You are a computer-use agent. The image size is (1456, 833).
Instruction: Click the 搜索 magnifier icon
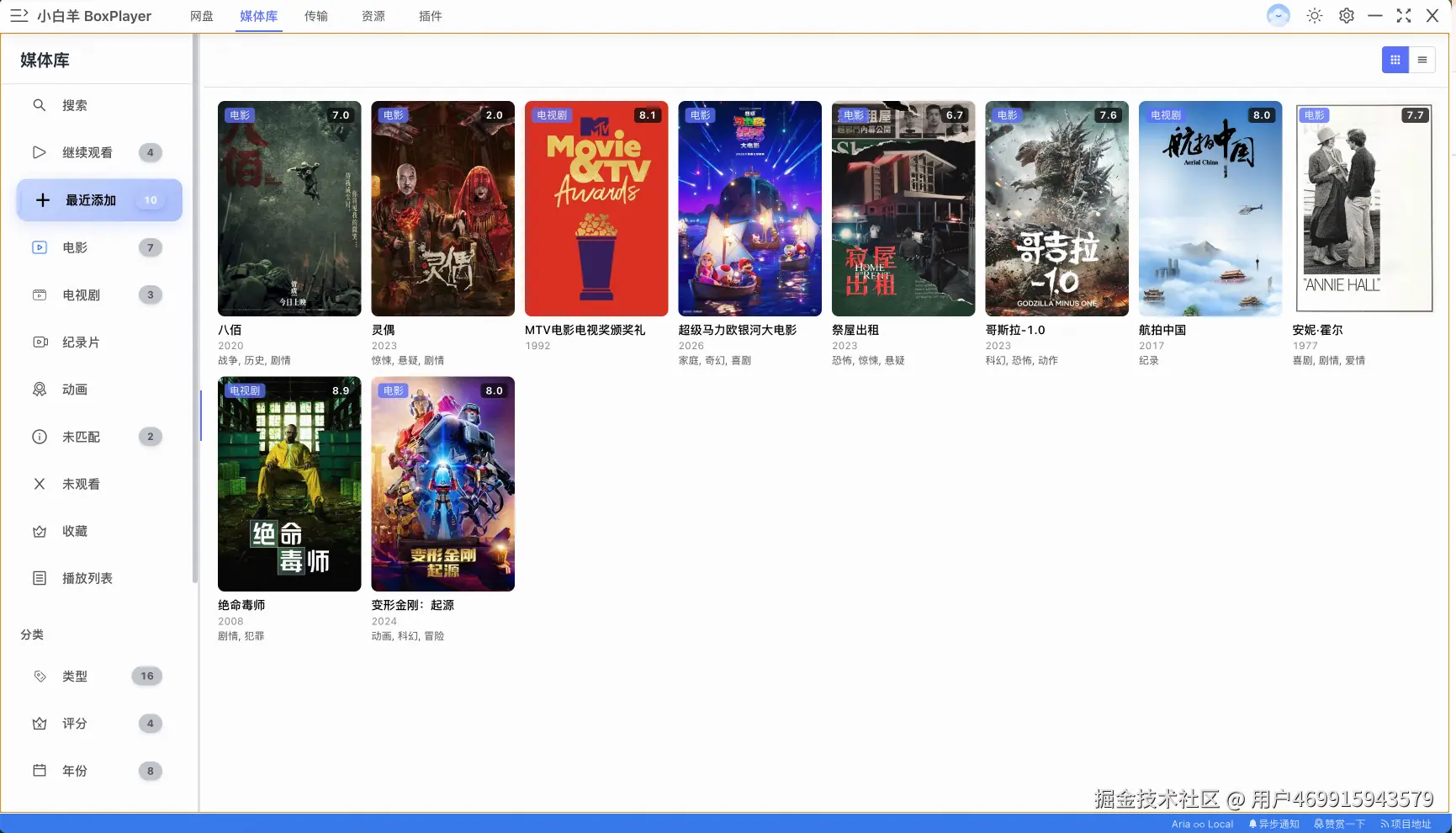click(40, 105)
